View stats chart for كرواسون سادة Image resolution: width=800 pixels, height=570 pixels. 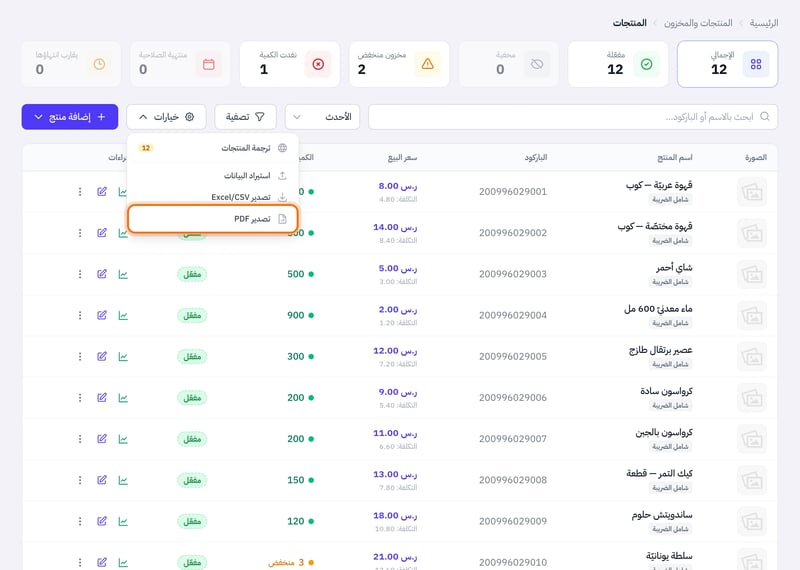tap(123, 398)
